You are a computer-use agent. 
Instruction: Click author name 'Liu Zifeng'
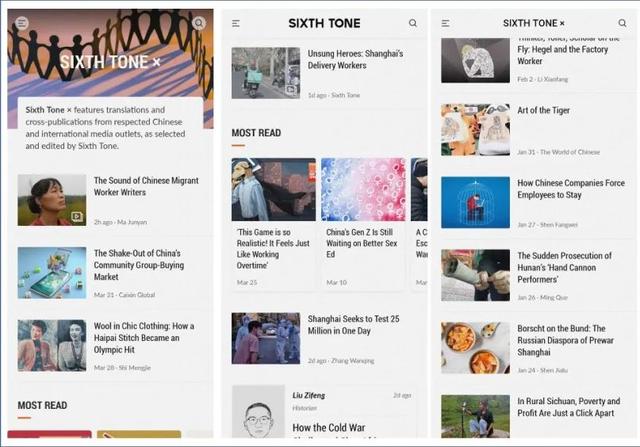tap(309, 395)
